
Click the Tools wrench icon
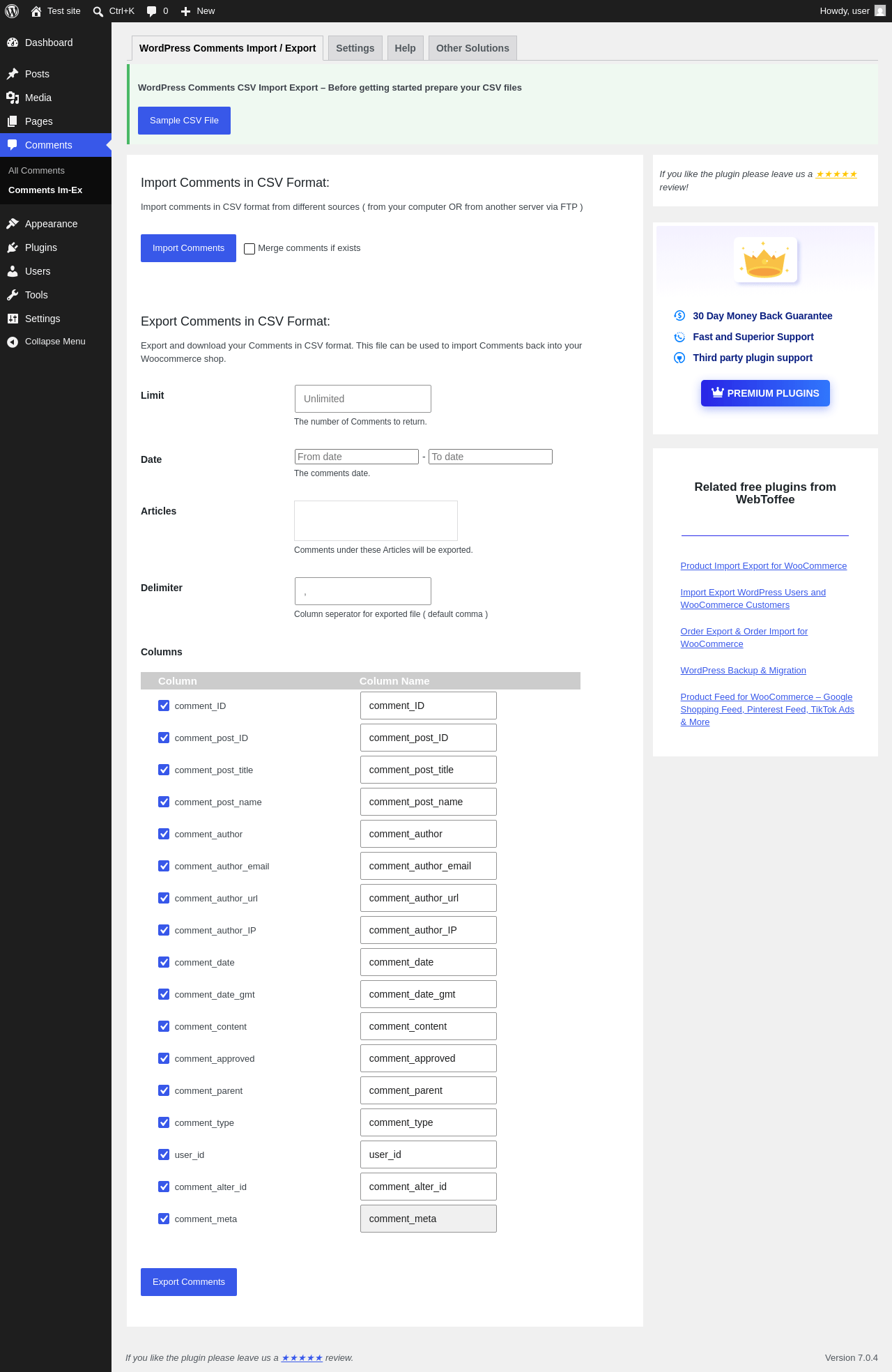click(13, 295)
